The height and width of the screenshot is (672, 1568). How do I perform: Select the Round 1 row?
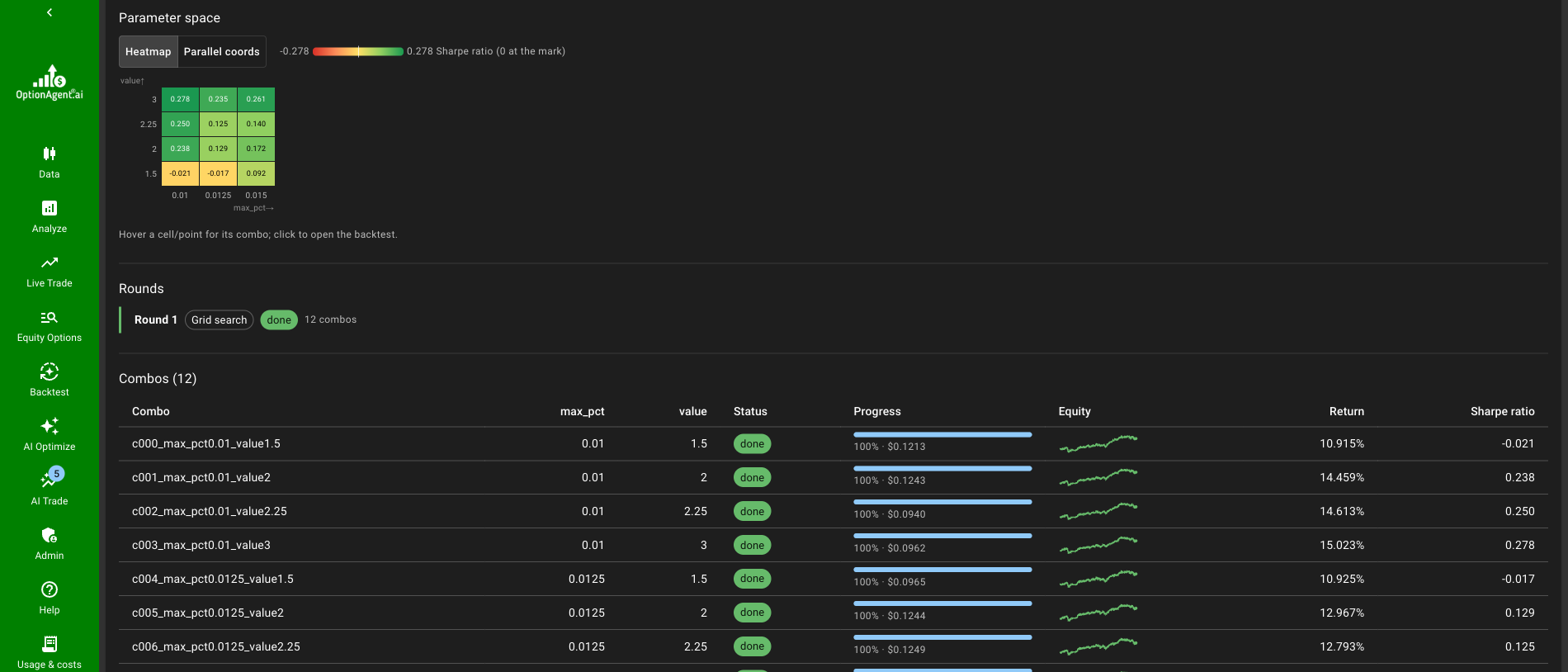(x=834, y=319)
